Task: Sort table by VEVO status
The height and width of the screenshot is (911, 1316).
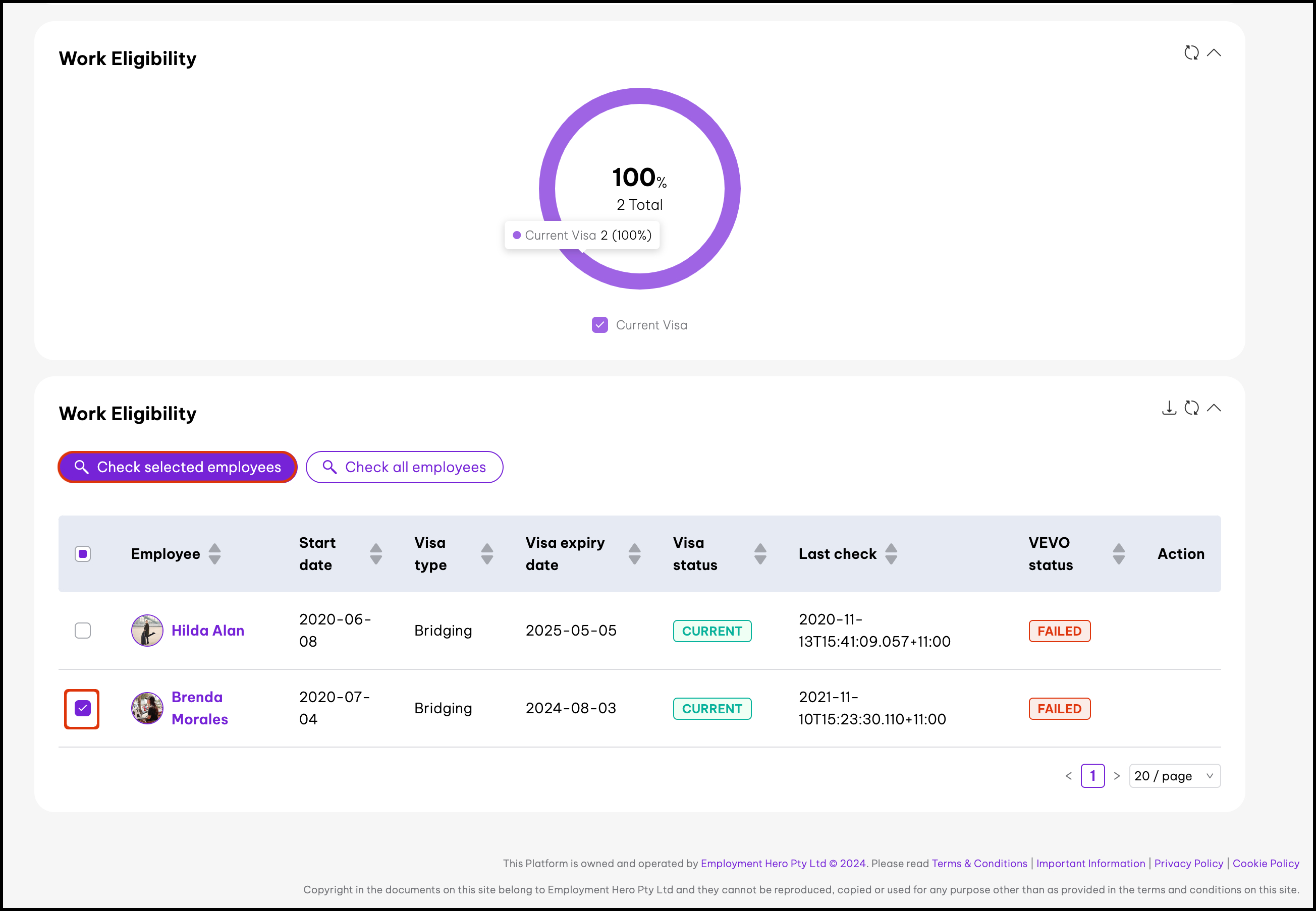Action: tap(1119, 554)
